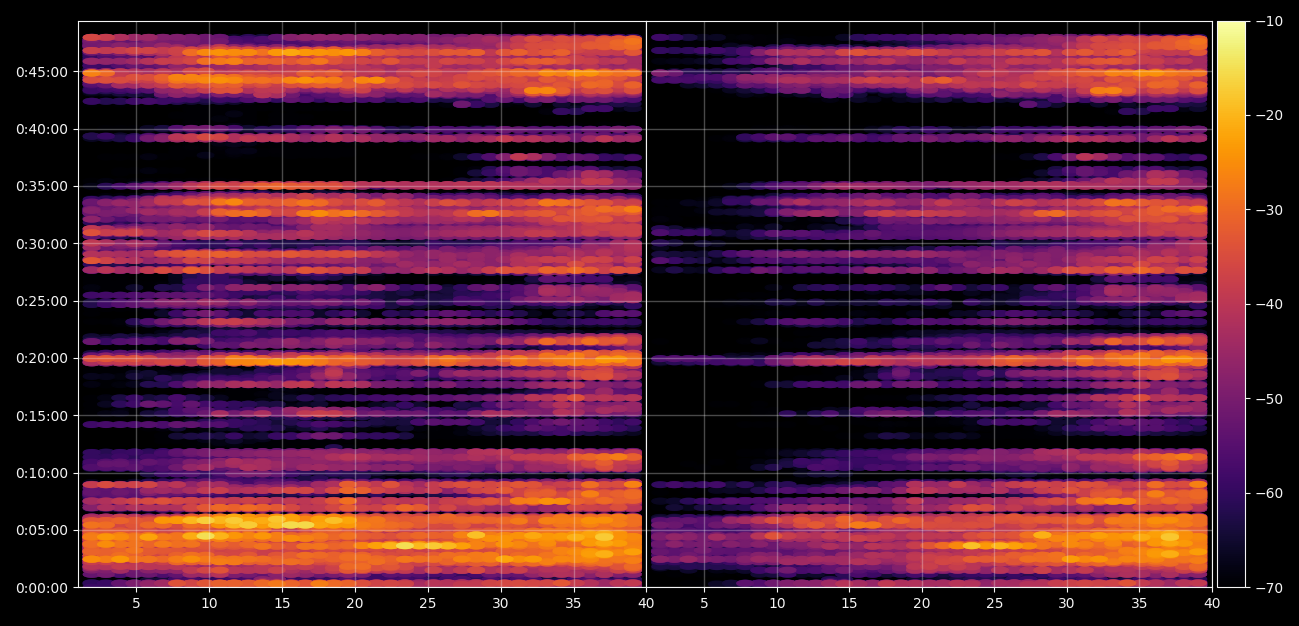Select the −40 colorbar tick label

[x=1268, y=304]
